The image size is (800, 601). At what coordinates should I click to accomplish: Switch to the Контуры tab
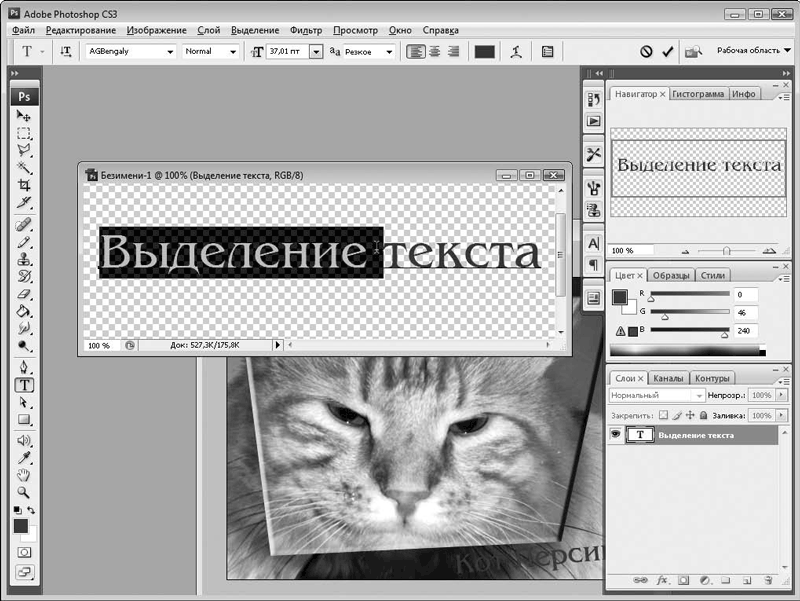(712, 378)
